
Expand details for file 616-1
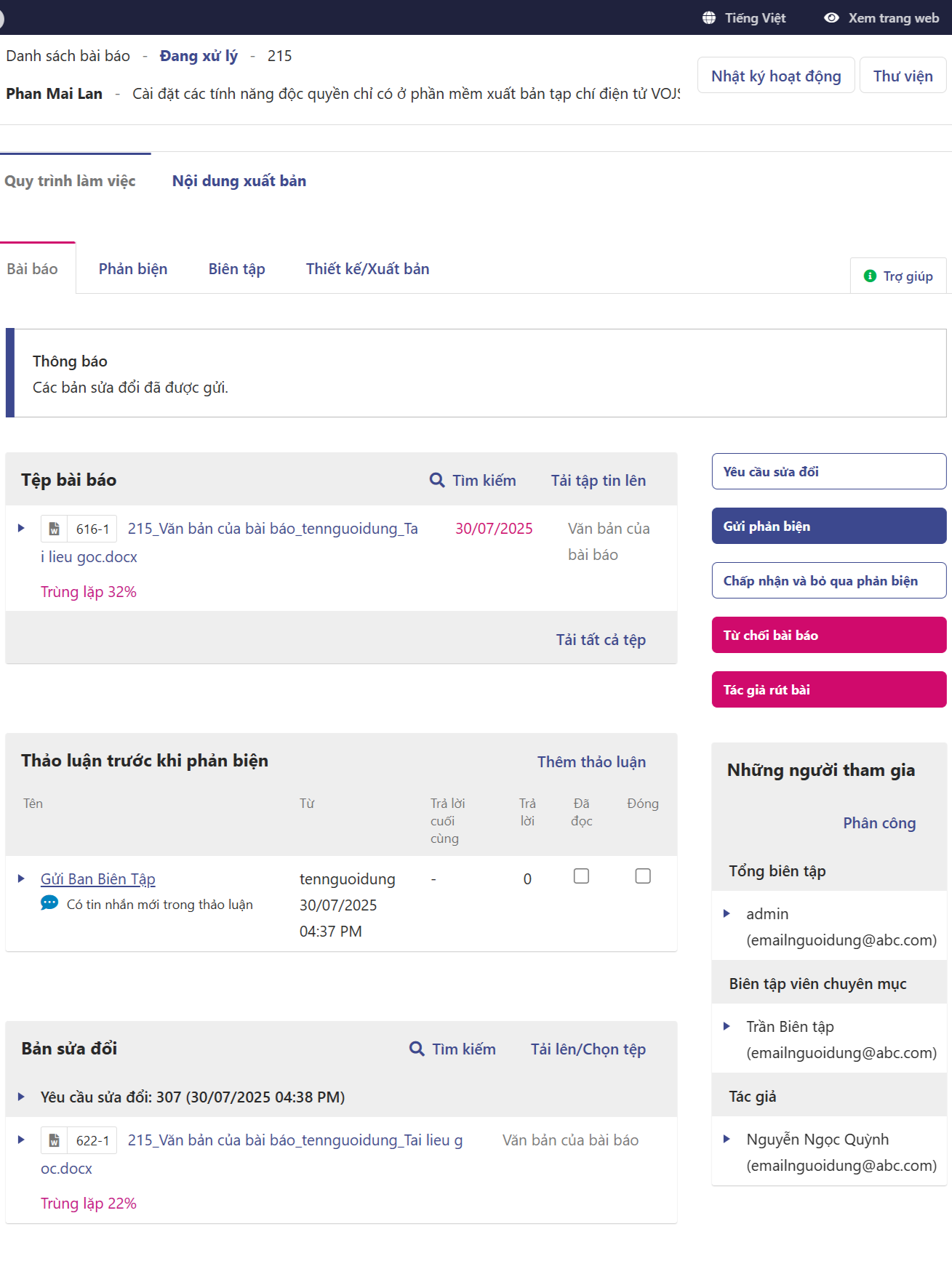point(21,528)
